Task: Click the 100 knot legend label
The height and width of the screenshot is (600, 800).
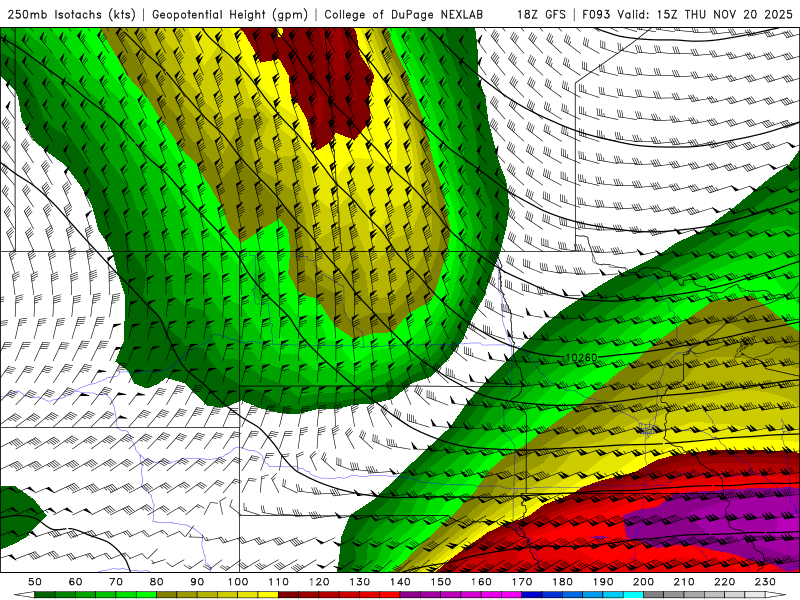Action: [x=238, y=582]
